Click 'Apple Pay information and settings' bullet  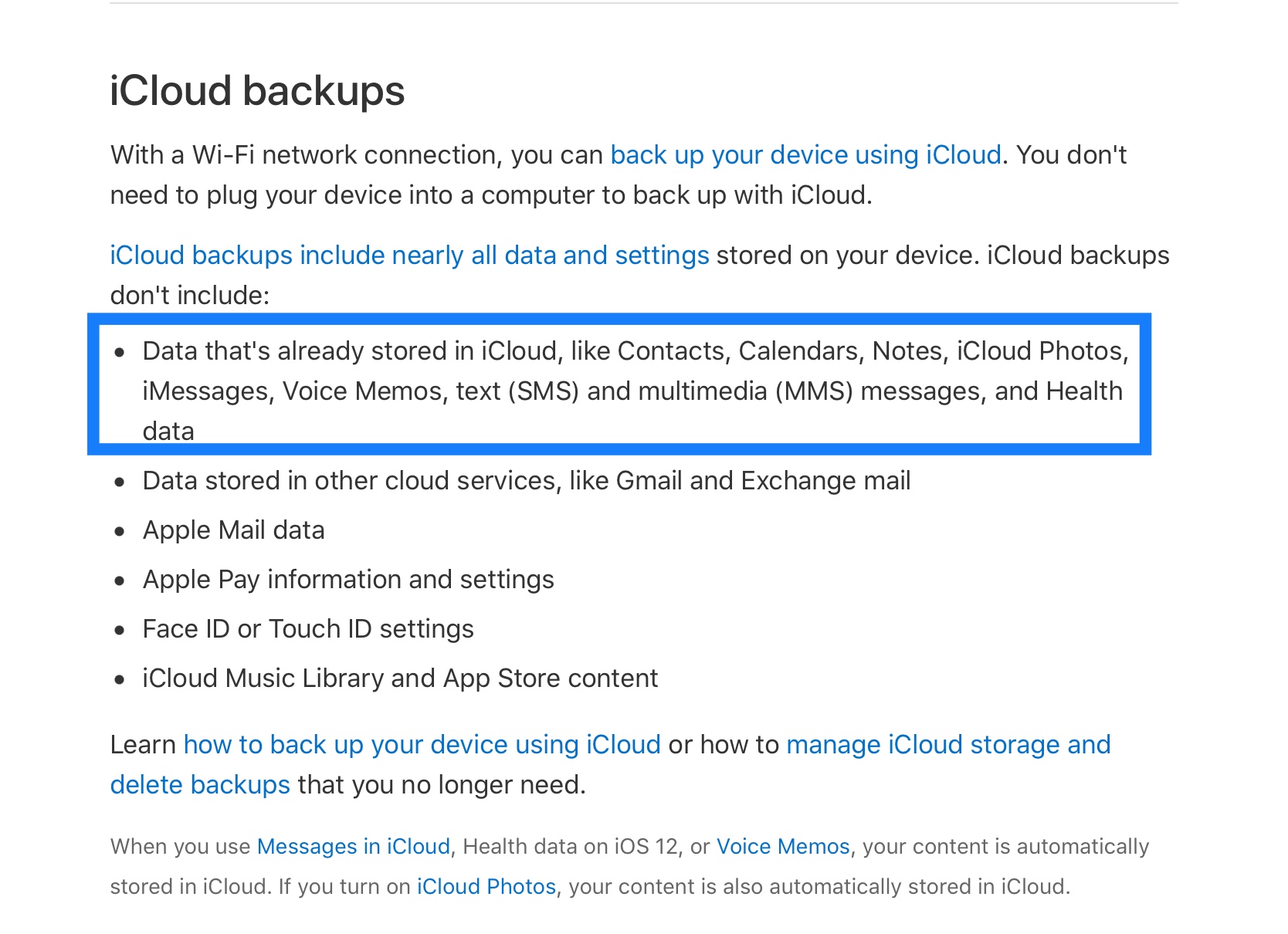[348, 580]
